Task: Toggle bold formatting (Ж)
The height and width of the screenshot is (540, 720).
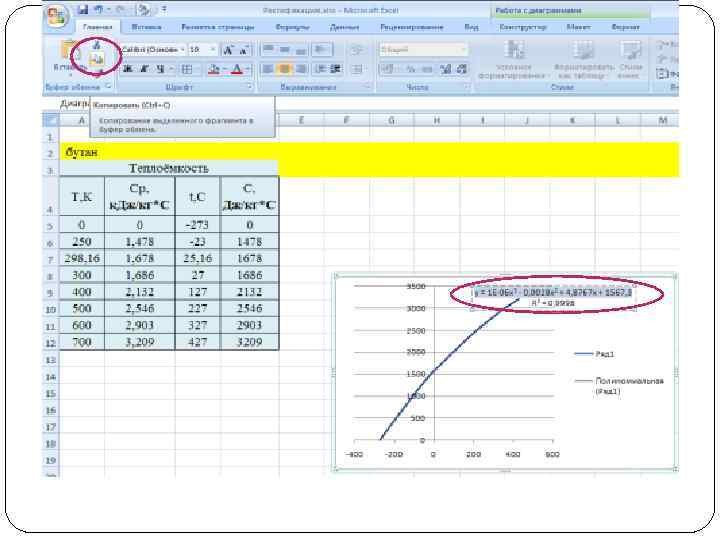Action: [128, 69]
